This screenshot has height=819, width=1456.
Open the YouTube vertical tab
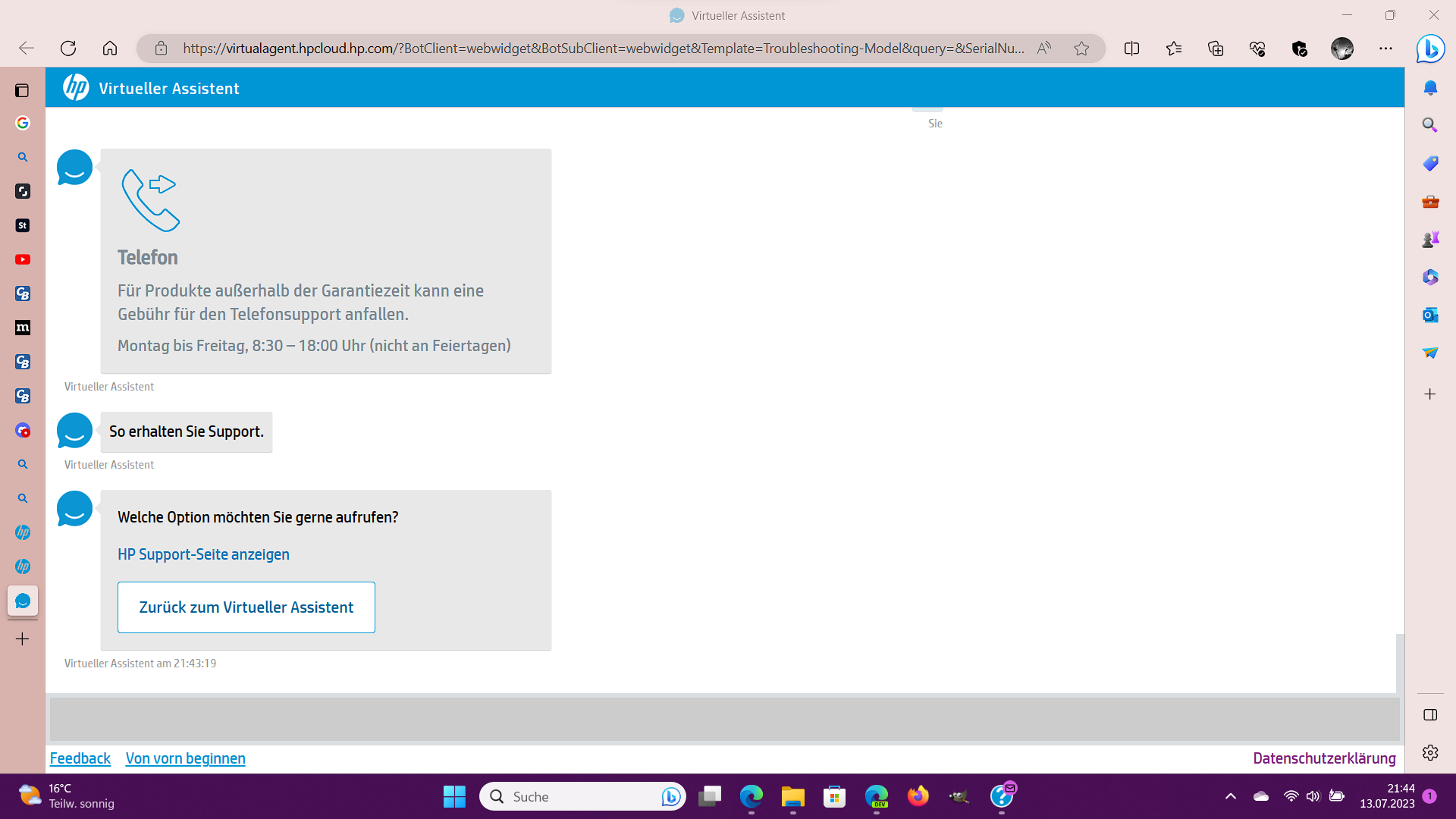point(23,259)
